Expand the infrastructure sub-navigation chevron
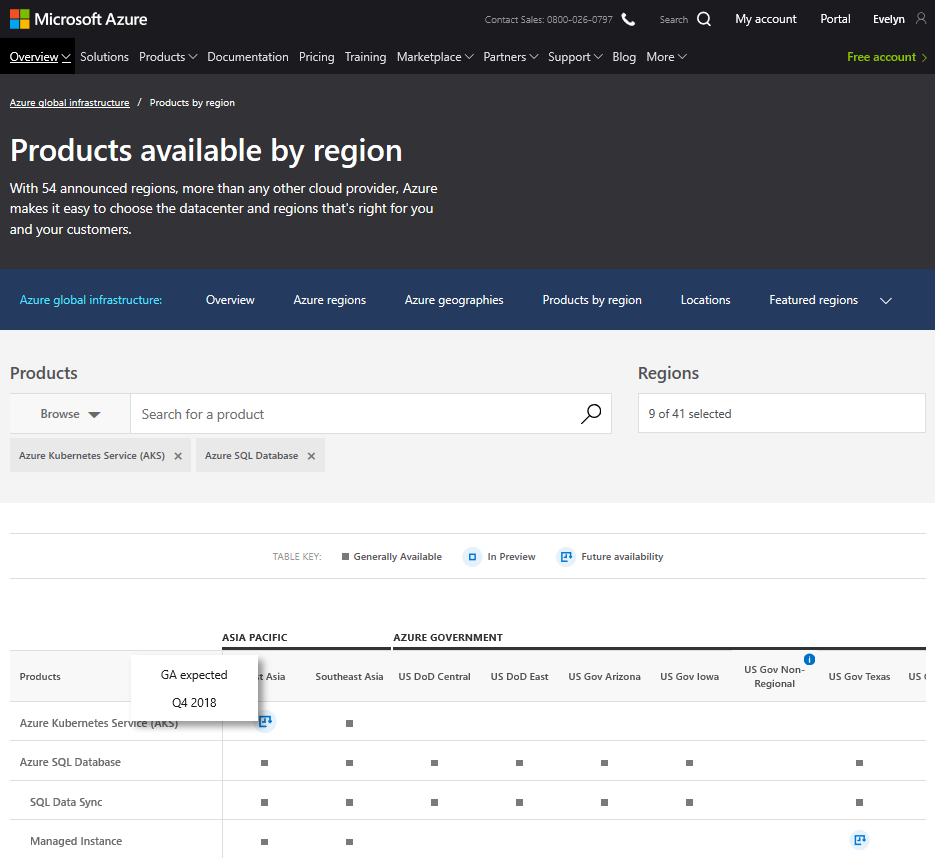 tap(886, 301)
